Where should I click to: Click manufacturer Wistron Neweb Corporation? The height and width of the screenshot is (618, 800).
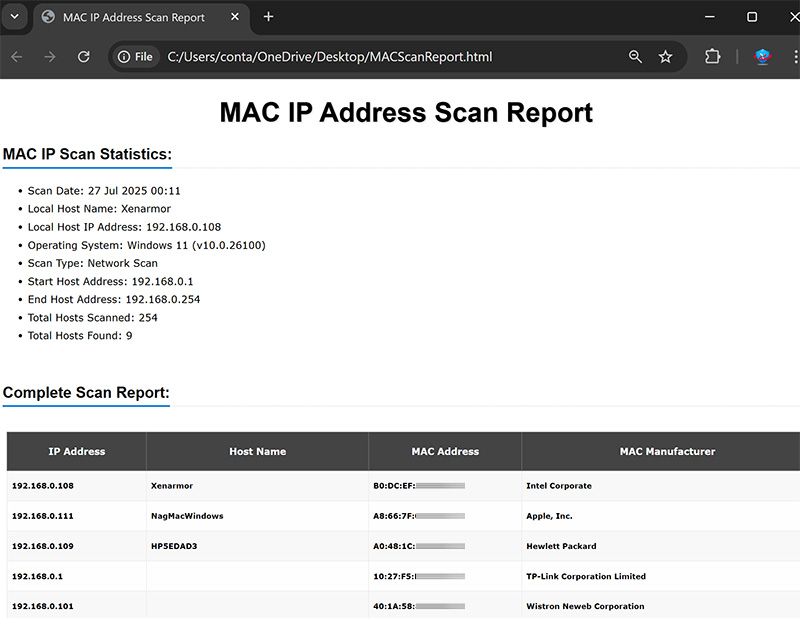point(585,606)
